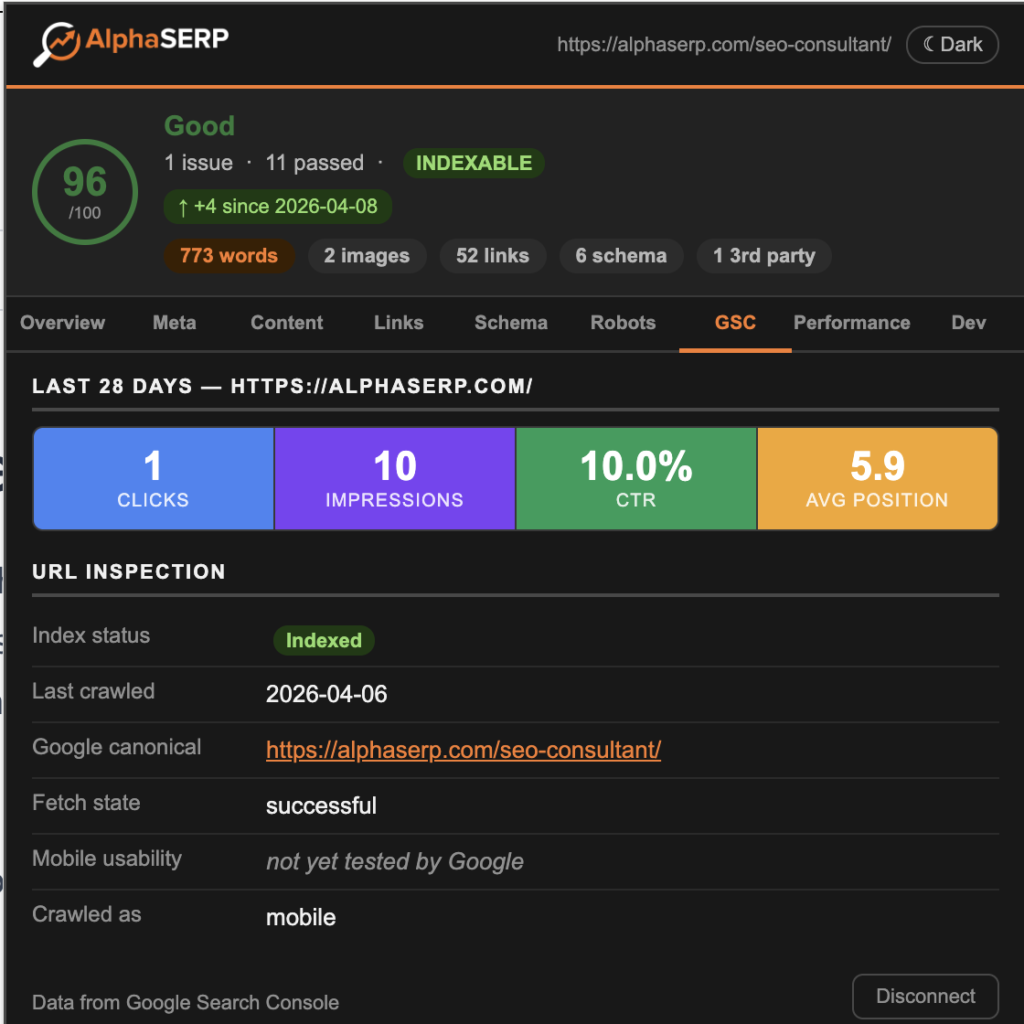Screen dimensions: 1024x1024
Task: Click the Mobile usability label
Action: pos(107,859)
